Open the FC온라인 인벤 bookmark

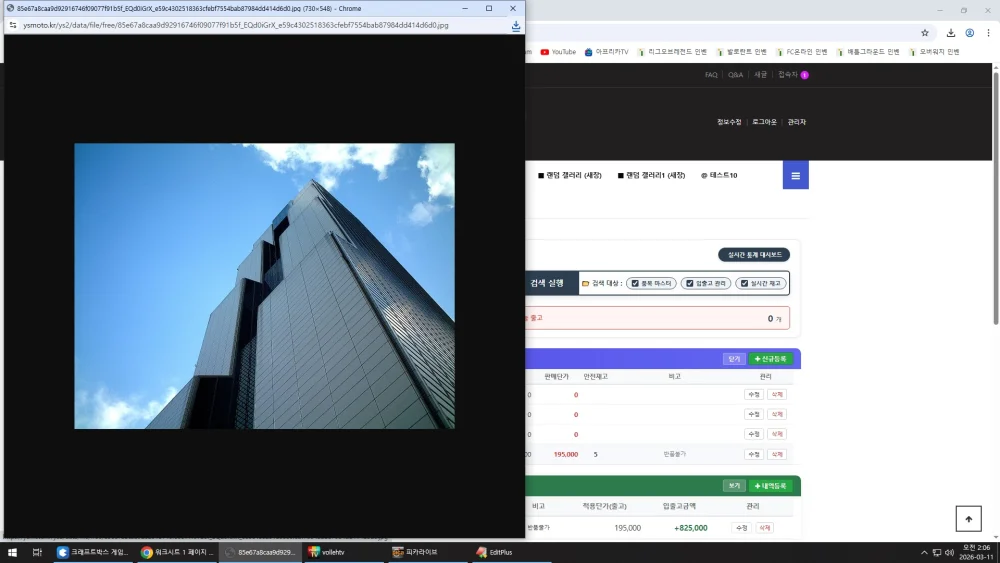point(802,52)
